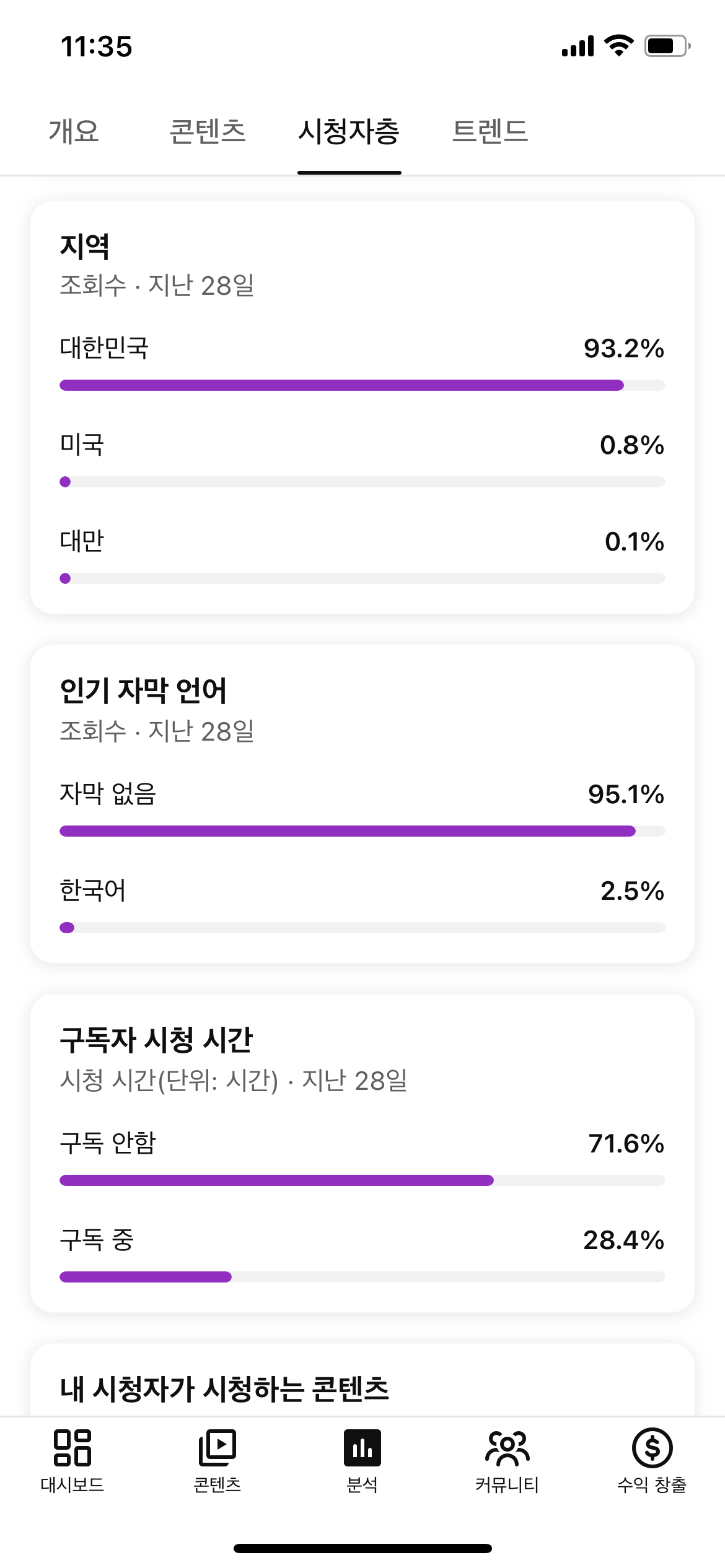
Task: Tap the cellular signal icon
Action: pyautogui.click(x=578, y=46)
